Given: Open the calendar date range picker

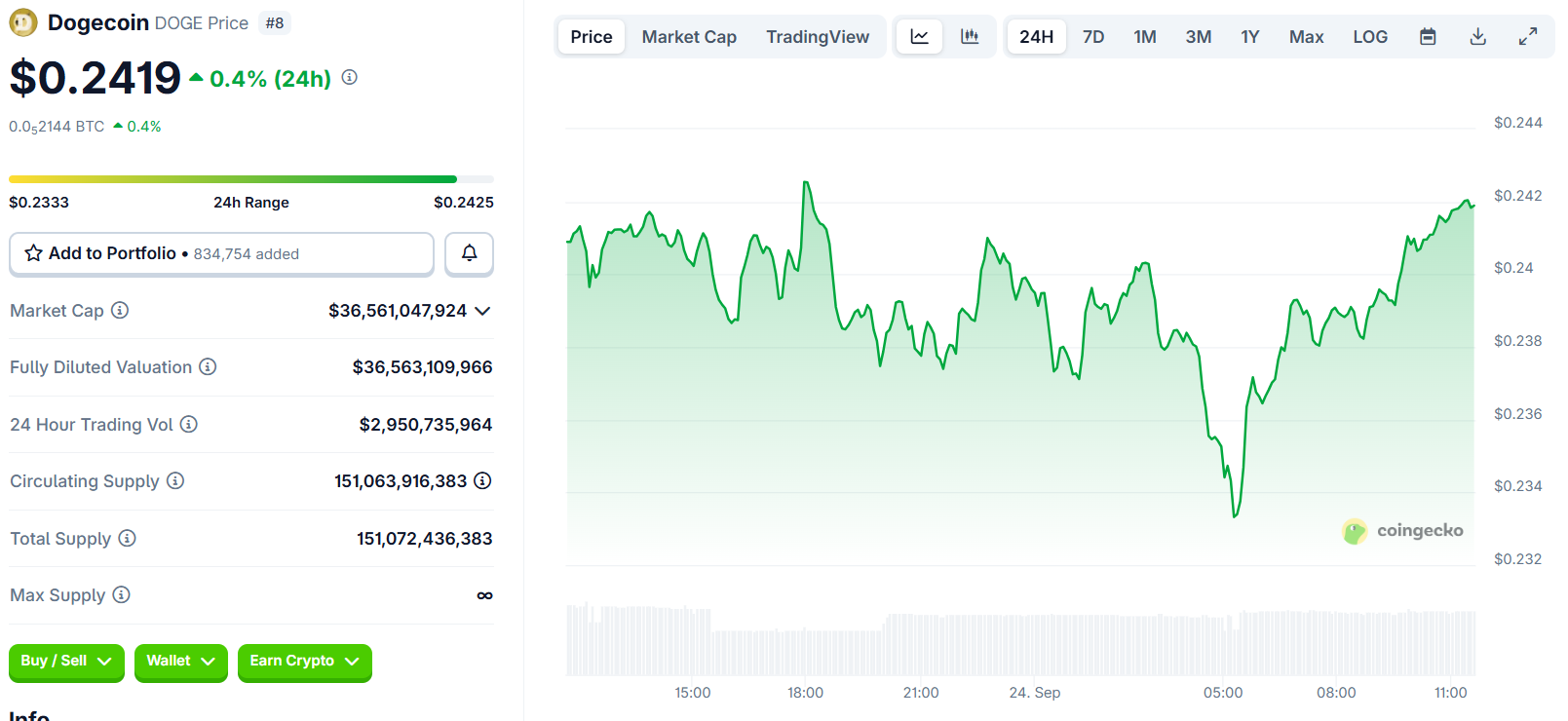Looking at the screenshot, I should click(1428, 37).
